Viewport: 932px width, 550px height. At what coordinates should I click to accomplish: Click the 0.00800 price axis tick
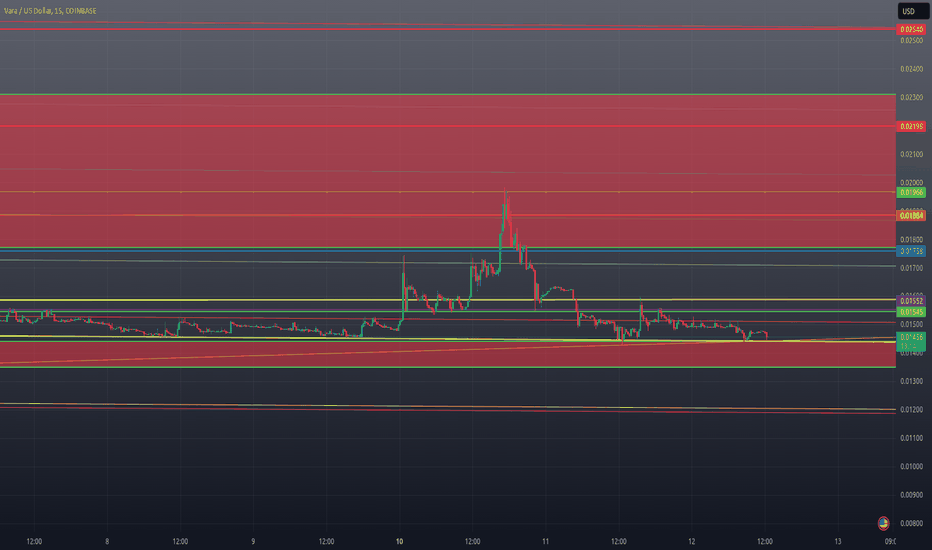(x=912, y=523)
